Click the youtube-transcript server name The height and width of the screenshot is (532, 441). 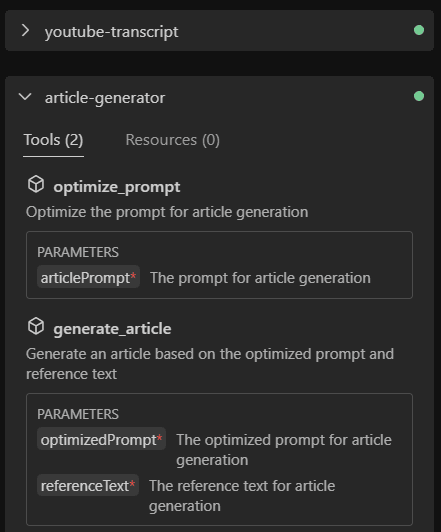tap(112, 32)
